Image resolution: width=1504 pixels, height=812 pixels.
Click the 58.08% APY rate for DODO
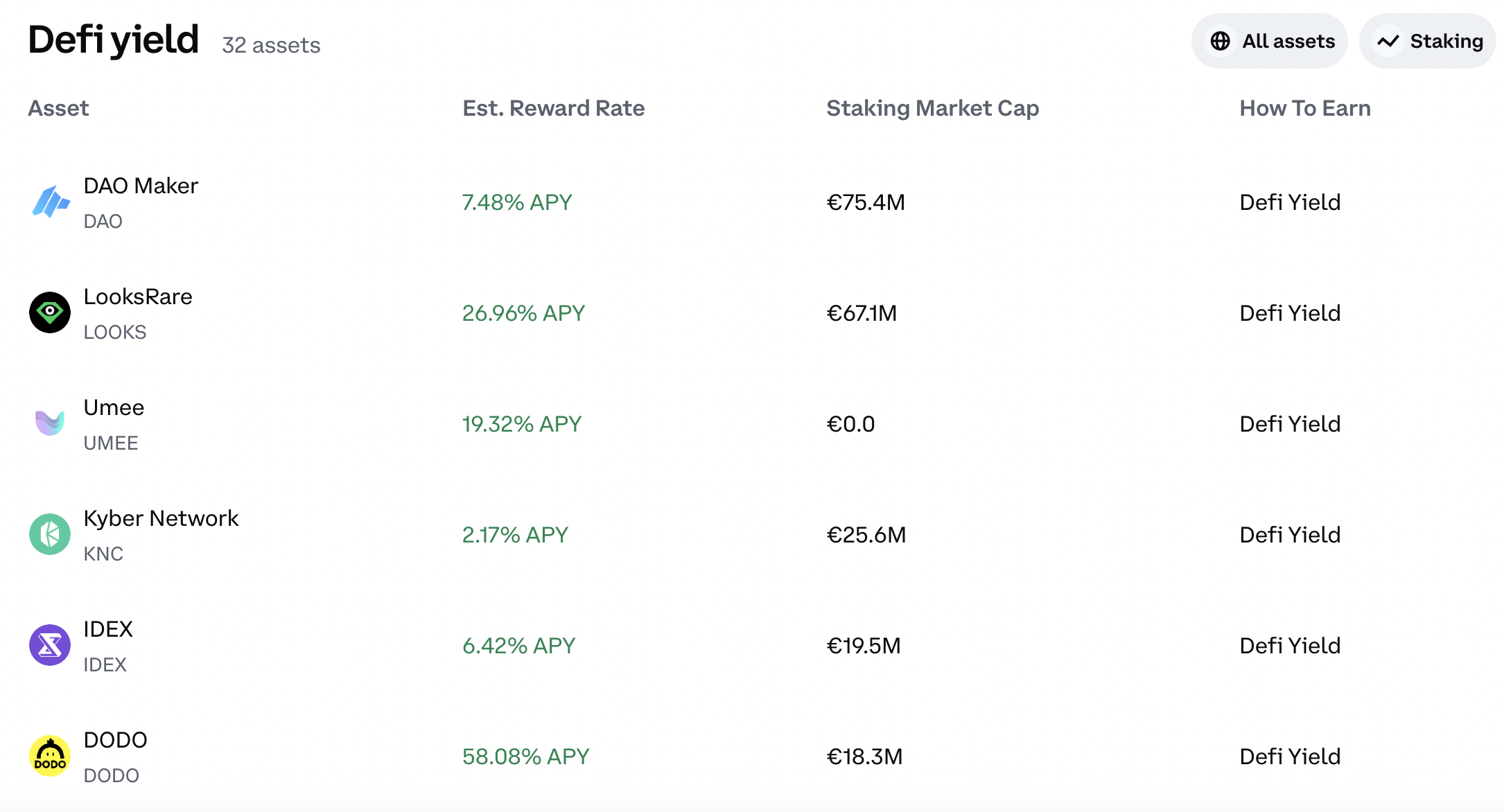pos(526,756)
